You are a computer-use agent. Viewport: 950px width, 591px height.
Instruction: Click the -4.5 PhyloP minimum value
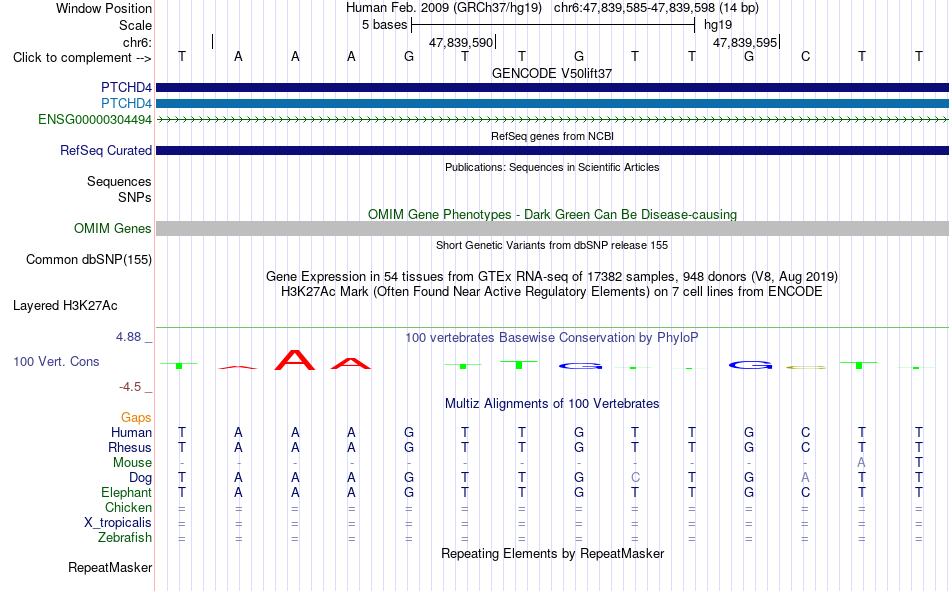point(128,387)
